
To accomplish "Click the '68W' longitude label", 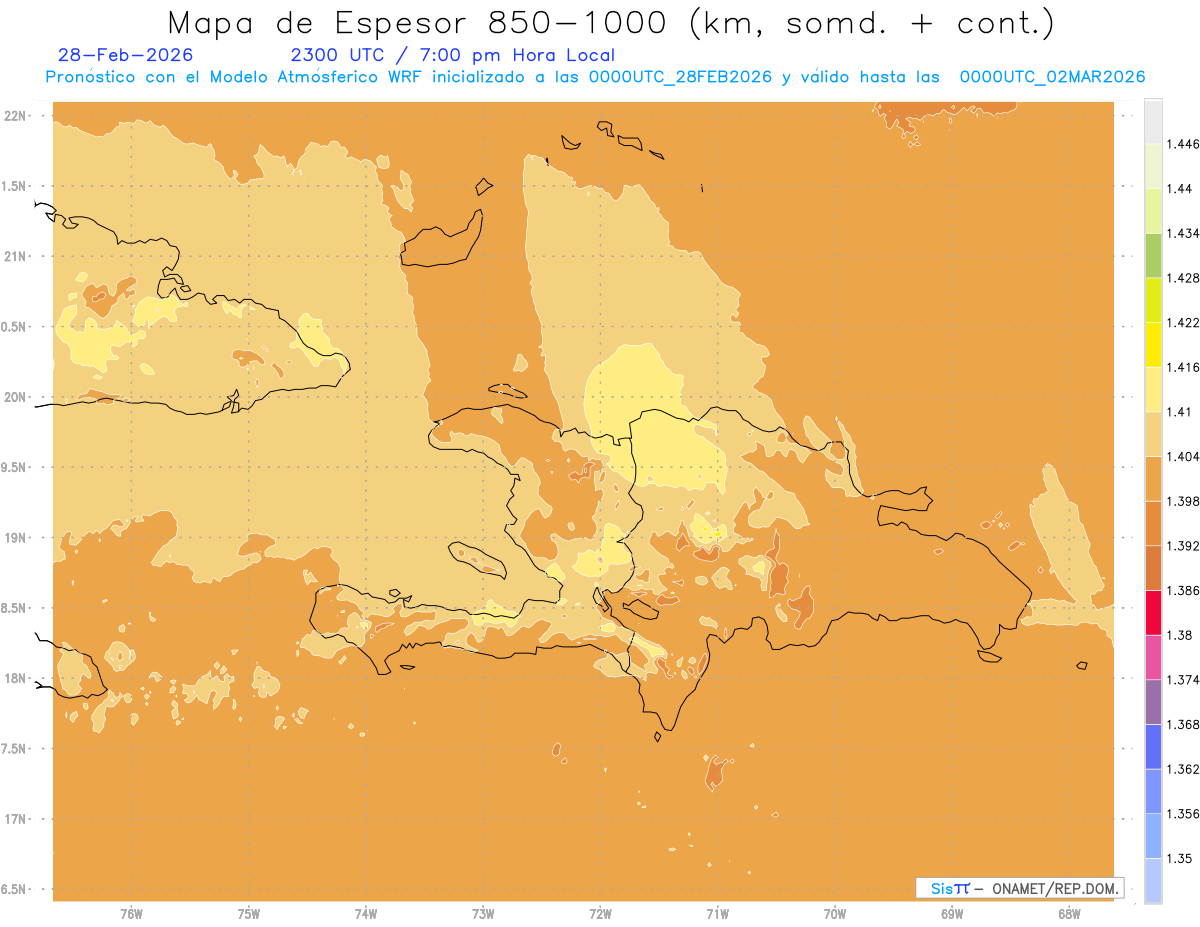I will tap(1069, 914).
